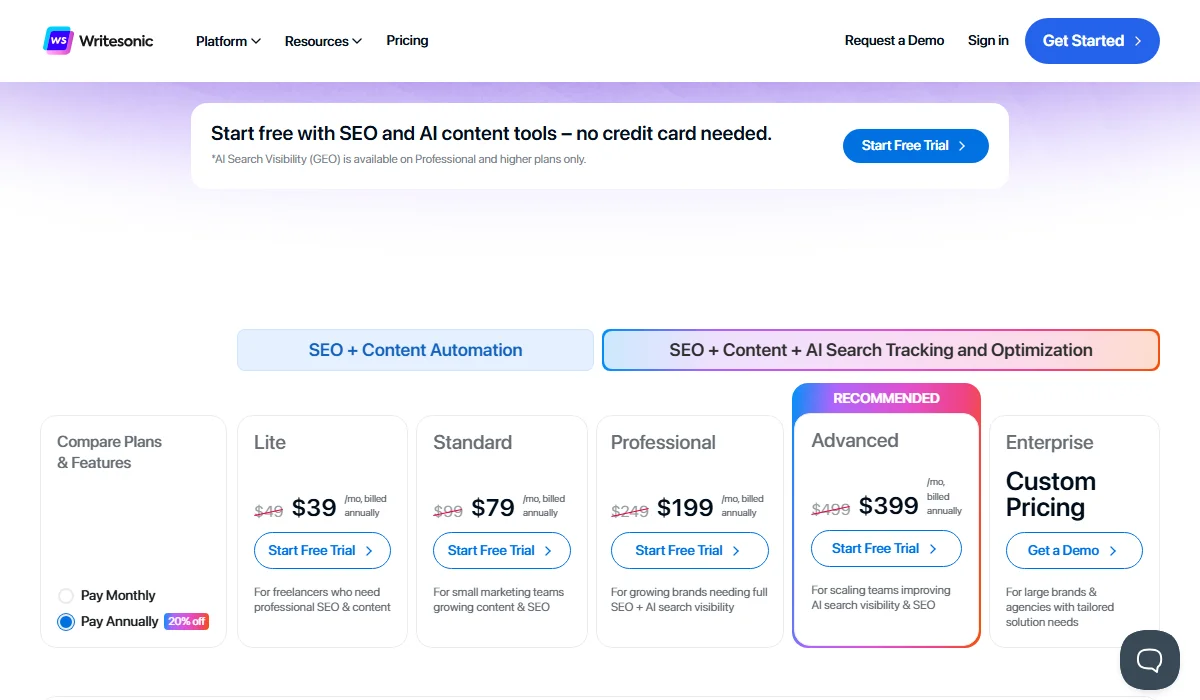Select the Pay Monthly option
Image resolution: width=1200 pixels, height=700 pixels.
click(x=65, y=595)
